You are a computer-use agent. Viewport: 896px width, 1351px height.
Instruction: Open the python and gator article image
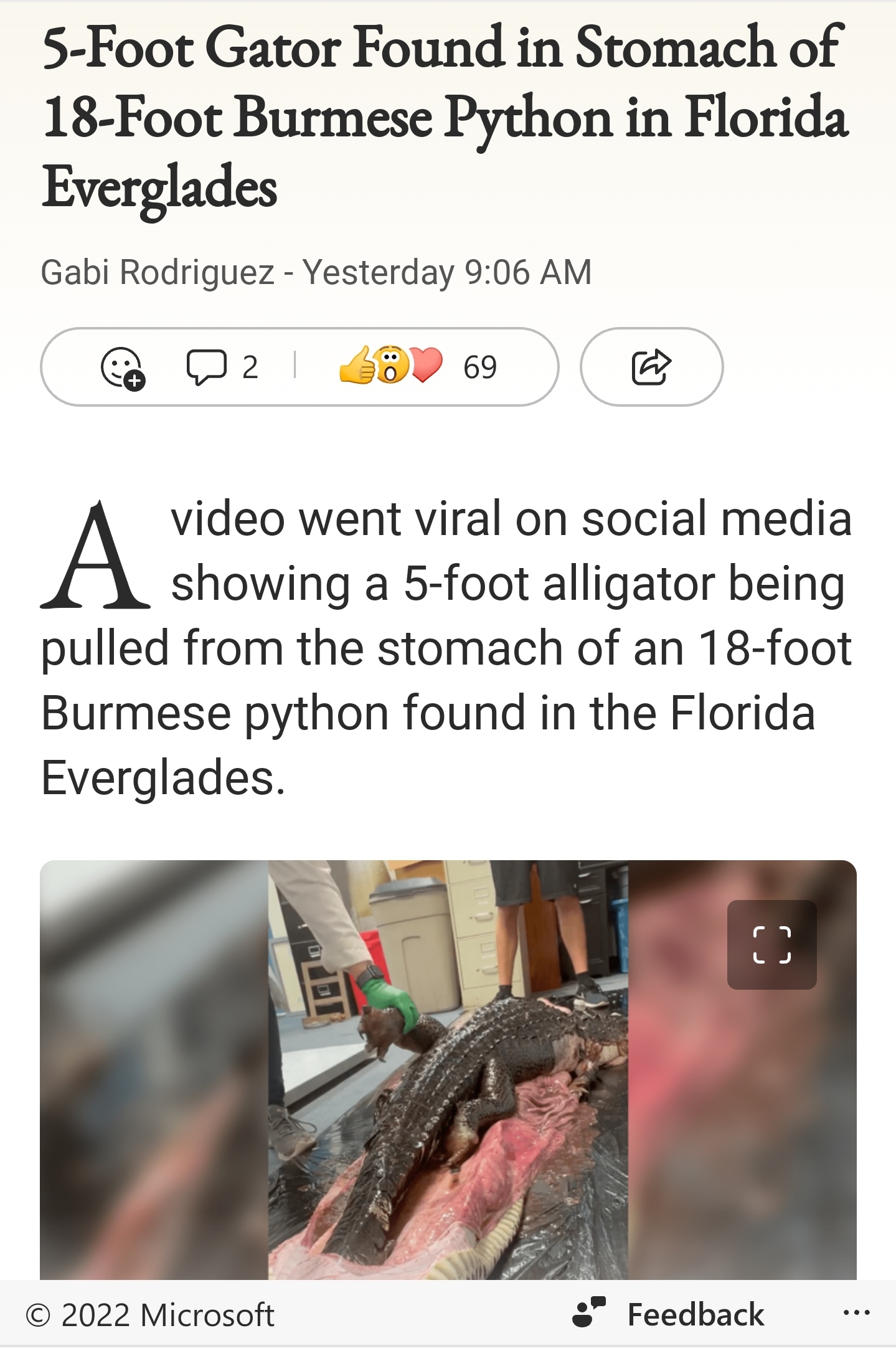pyautogui.click(x=448, y=1070)
